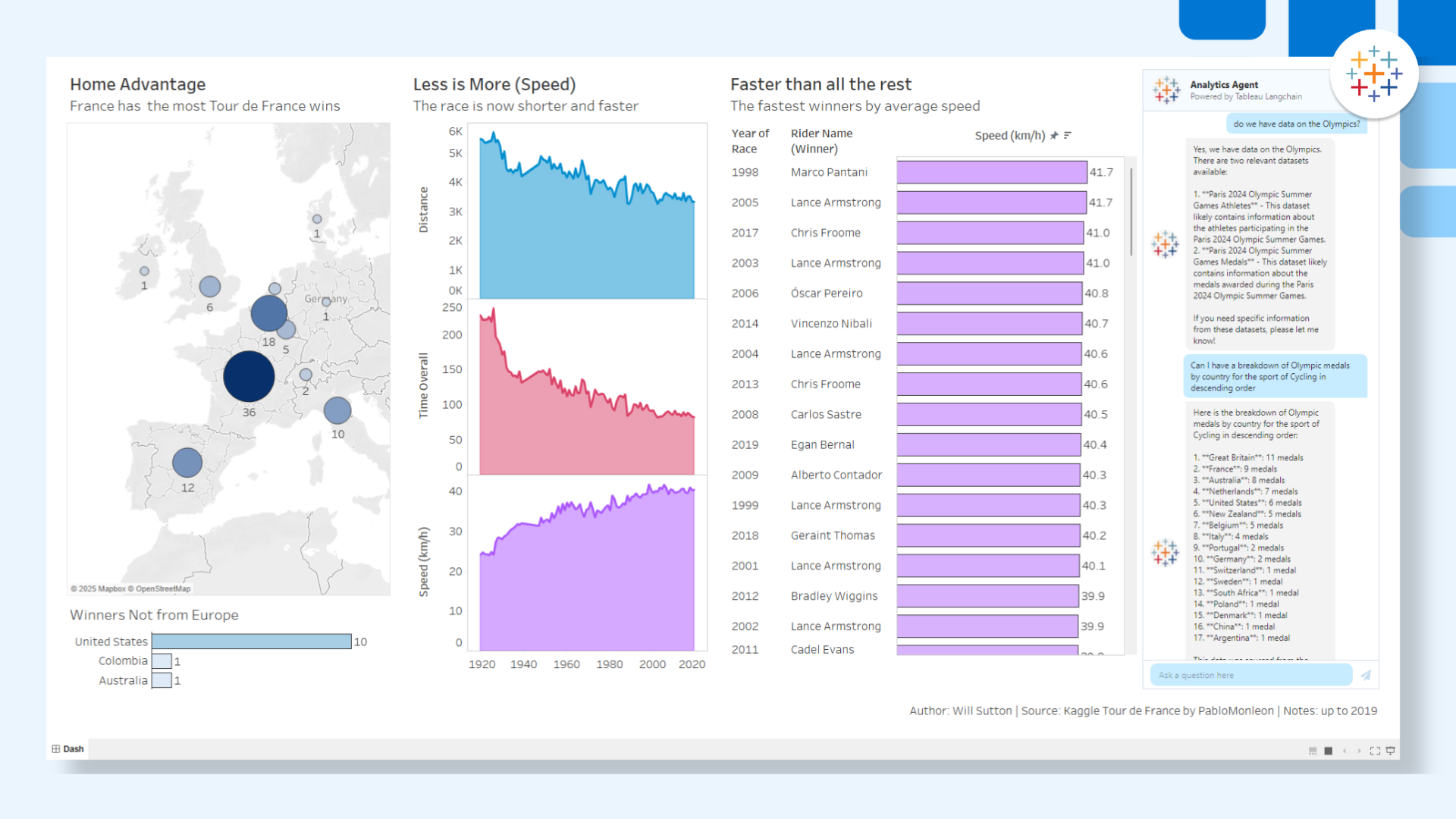
Task: Click the show tabs square icon in status bar
Action: tap(1328, 751)
